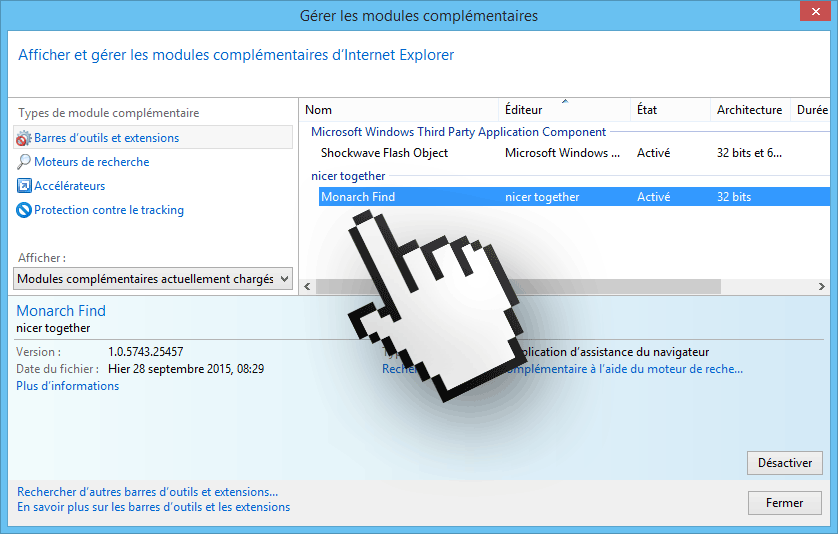Click search-engine link ending in 'moteur de reche...'
This screenshot has height=534, width=838.
pyautogui.click(x=562, y=369)
